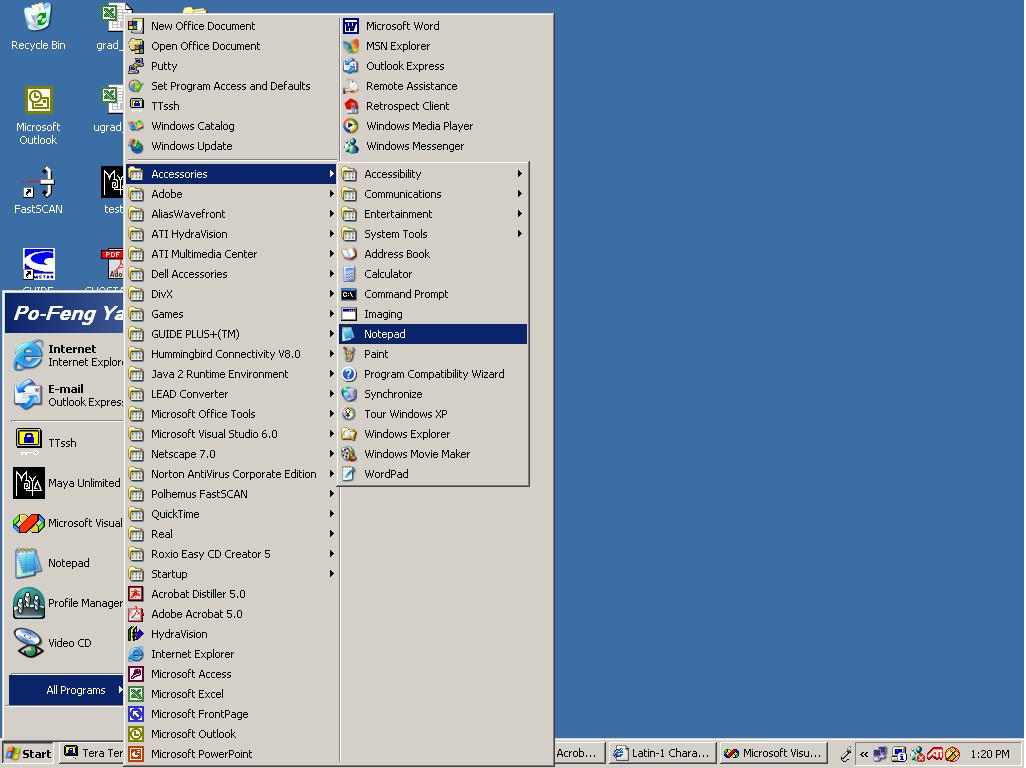Expand the Roxio Easy CD Creator 5 arrow
This screenshot has height=768, width=1026.
332,554
